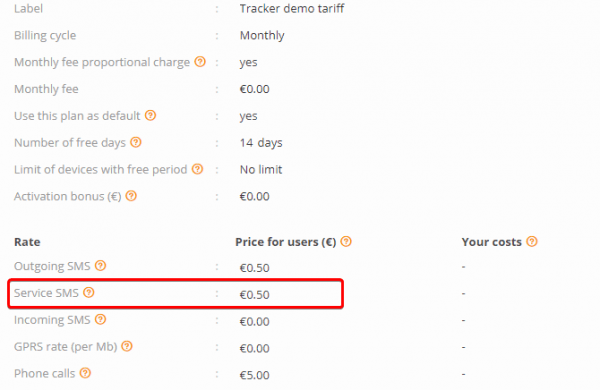
Task: Show help icon beside Phone calls
Action: coord(85,373)
